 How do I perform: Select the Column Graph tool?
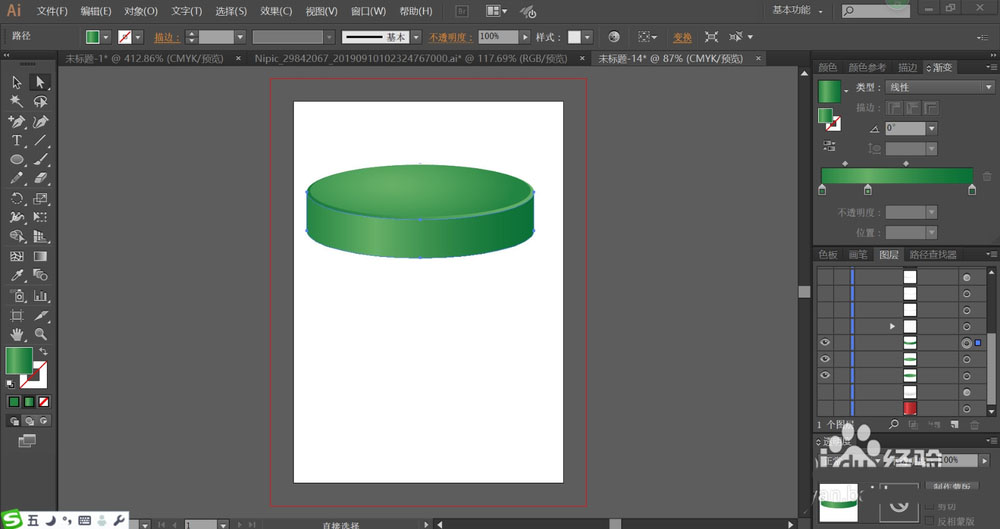(40, 295)
